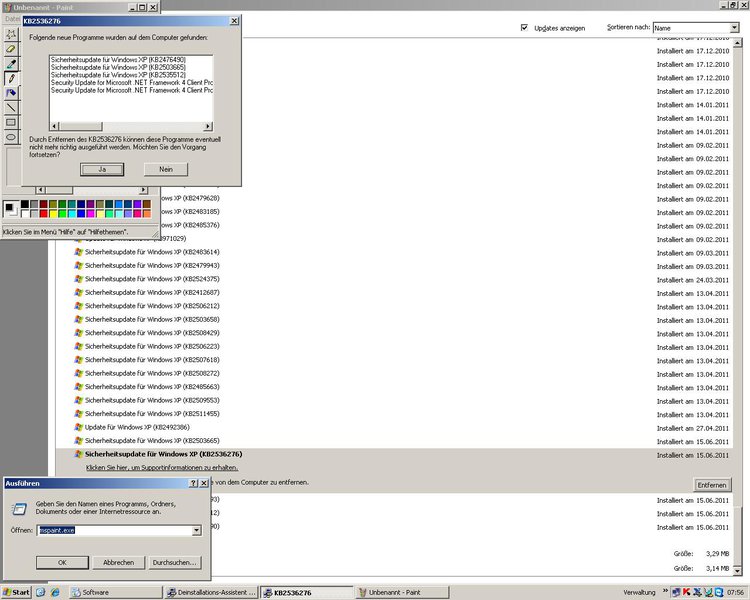Click Paint canvas horizontal scrollbar right arrow

point(143,190)
